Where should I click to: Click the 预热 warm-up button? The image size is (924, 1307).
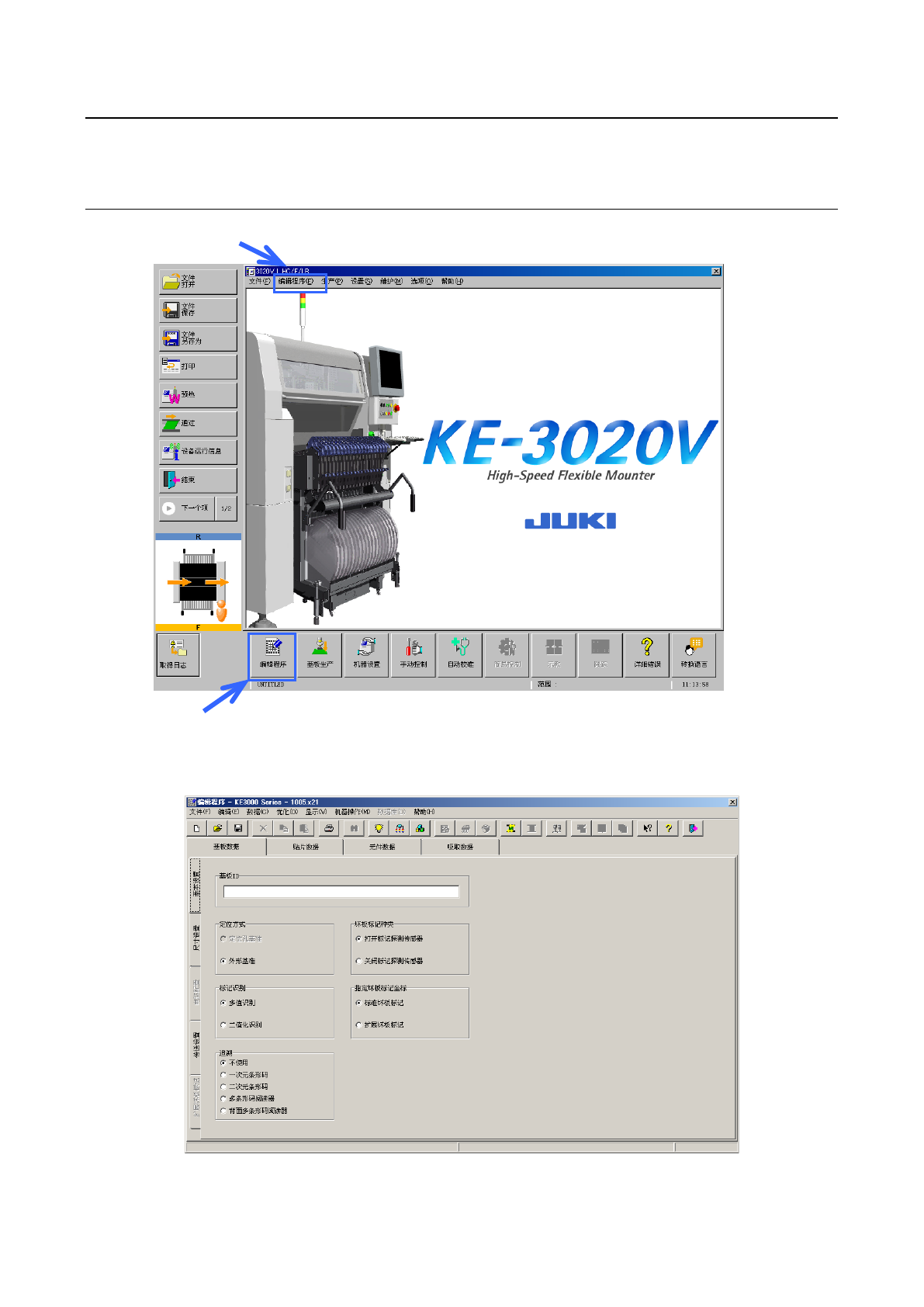198,394
